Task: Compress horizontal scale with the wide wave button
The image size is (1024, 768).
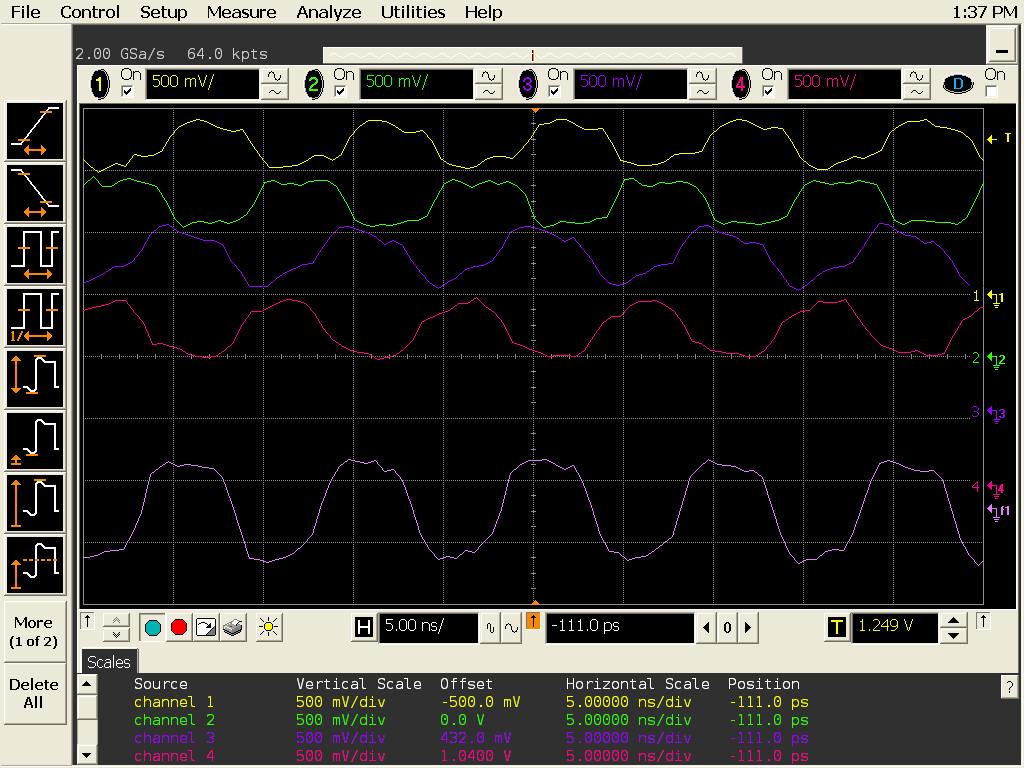Action: coord(511,628)
